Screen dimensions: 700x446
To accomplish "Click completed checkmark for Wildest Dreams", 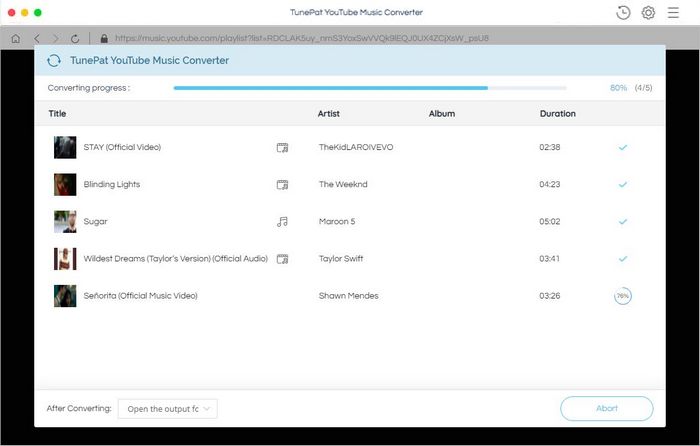I will 623,258.
